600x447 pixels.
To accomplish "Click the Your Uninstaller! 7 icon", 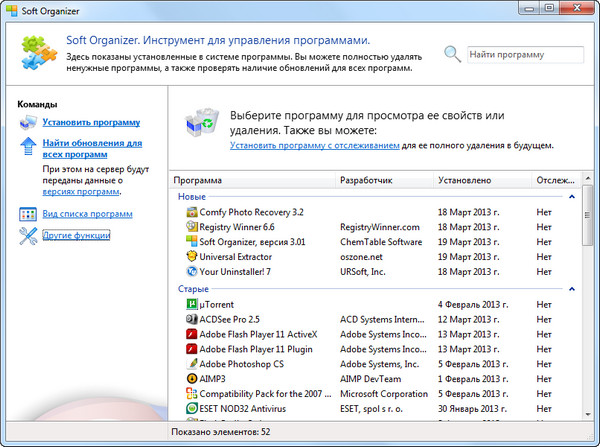I will tap(191, 271).
